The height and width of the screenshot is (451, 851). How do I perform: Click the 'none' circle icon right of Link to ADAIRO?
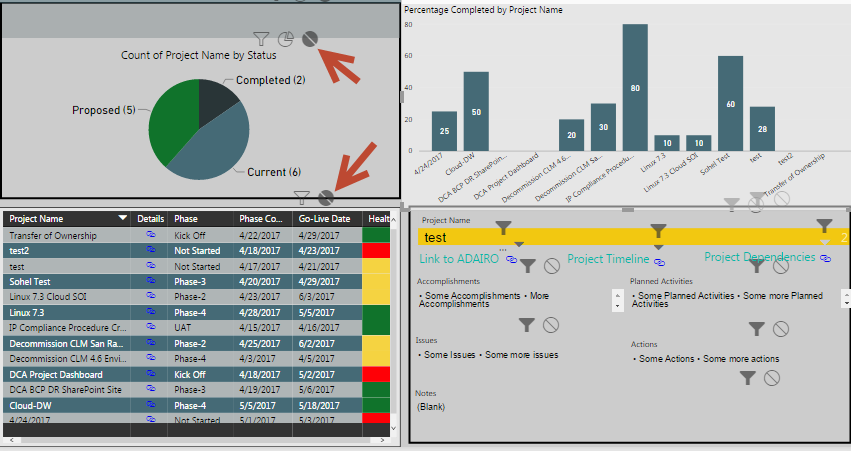pos(552,265)
